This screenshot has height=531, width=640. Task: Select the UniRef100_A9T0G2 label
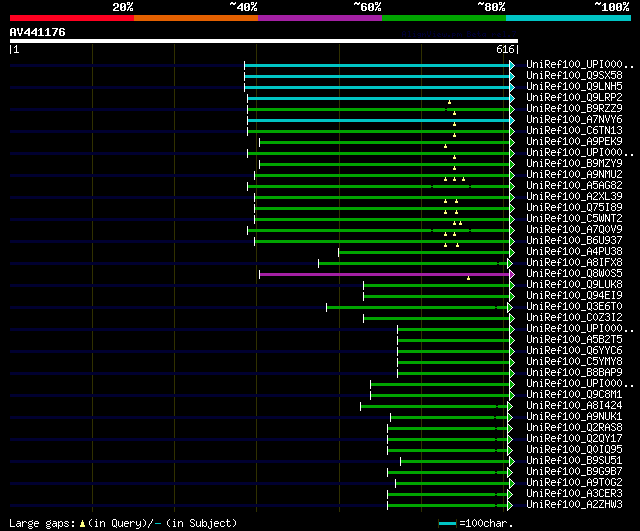574,483
